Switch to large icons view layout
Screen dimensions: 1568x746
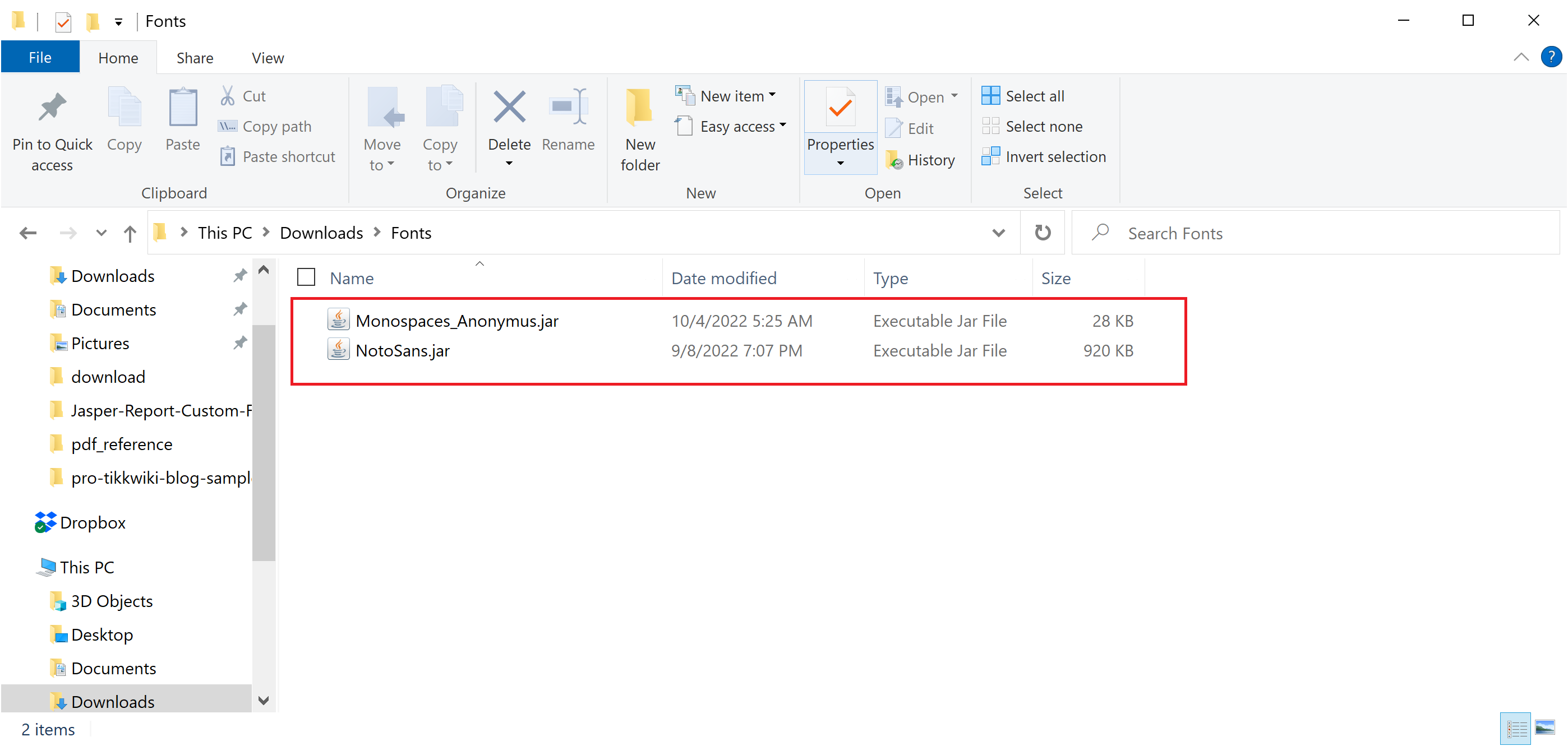[x=1545, y=729]
